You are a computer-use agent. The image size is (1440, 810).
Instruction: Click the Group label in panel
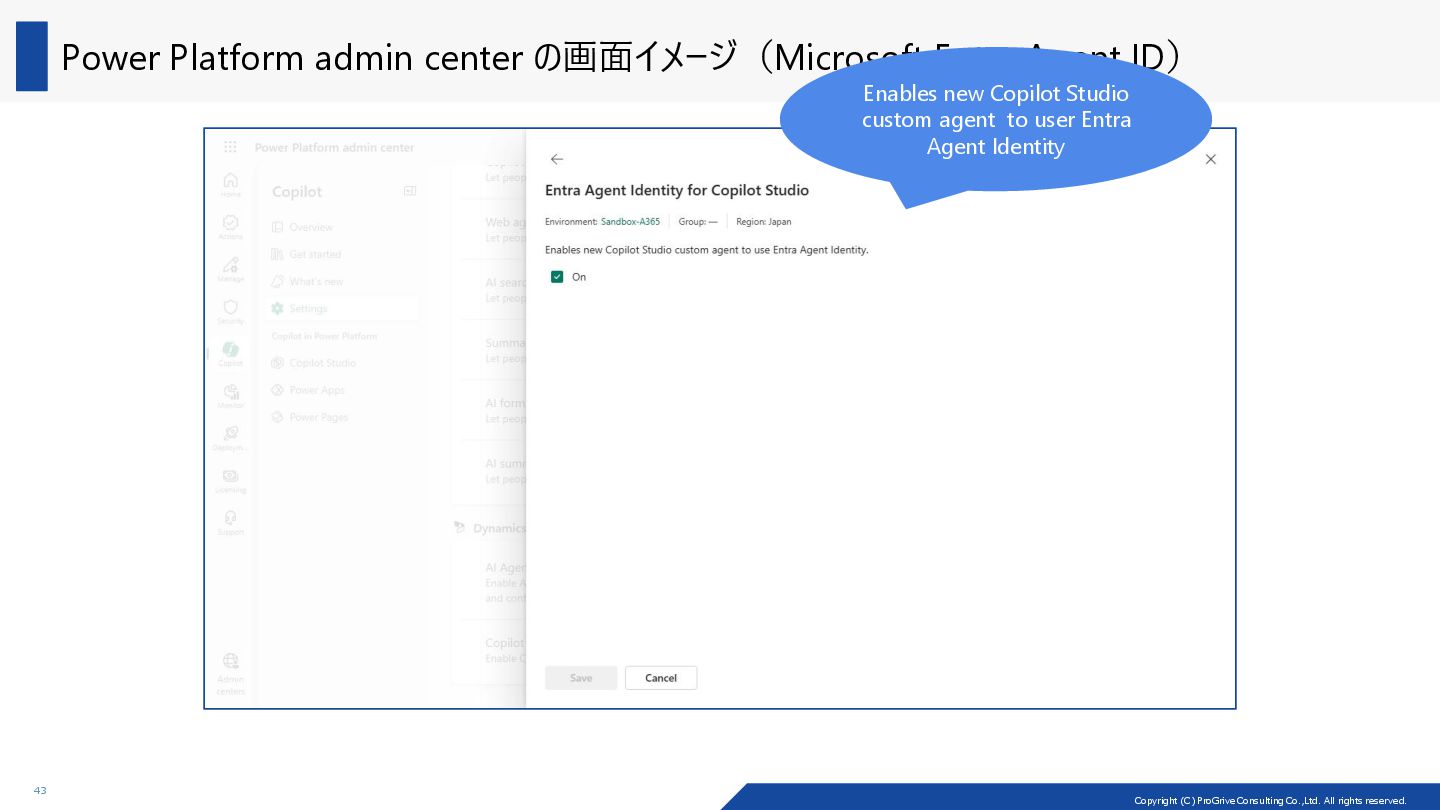pyautogui.click(x=698, y=222)
